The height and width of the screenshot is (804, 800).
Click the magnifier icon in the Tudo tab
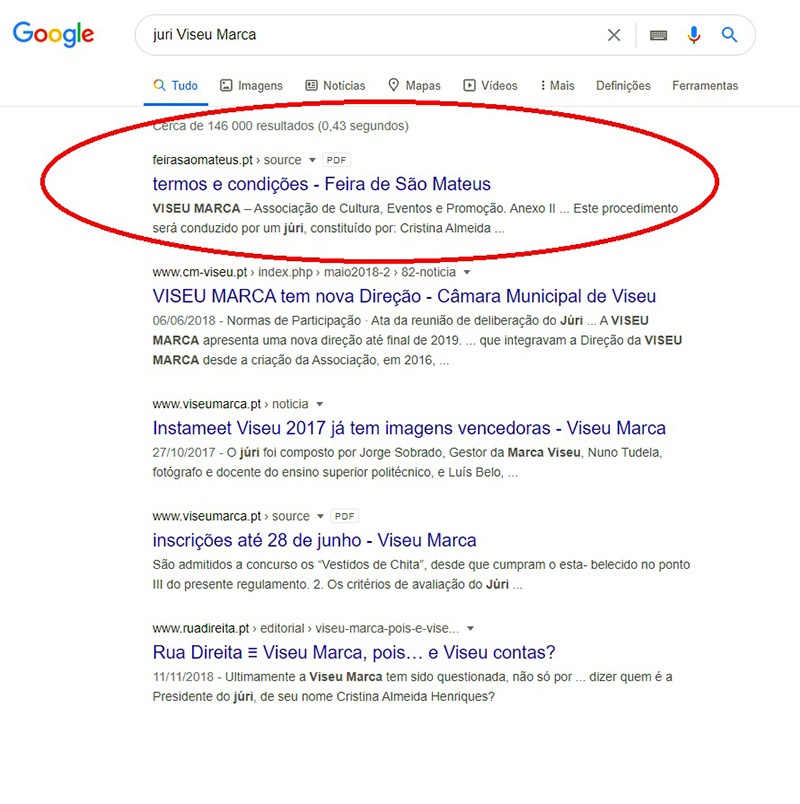pyautogui.click(x=159, y=85)
